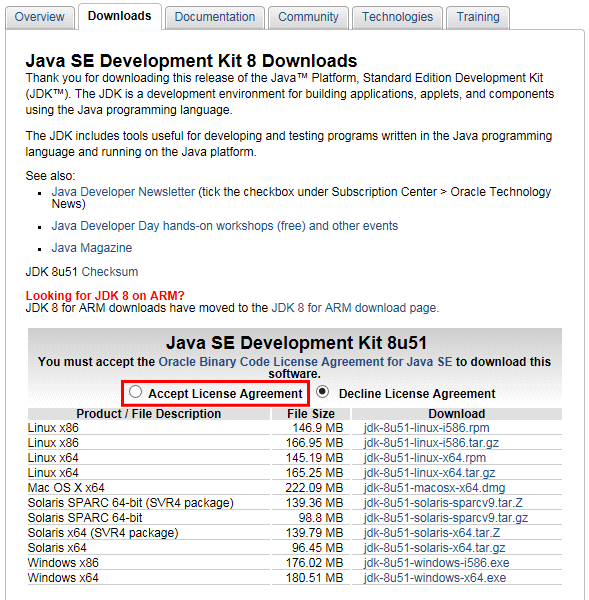This screenshot has width=589, height=600.
Task: Download jdk-8u51-solaris-x64.tar.Z
Action: [x=432, y=533]
